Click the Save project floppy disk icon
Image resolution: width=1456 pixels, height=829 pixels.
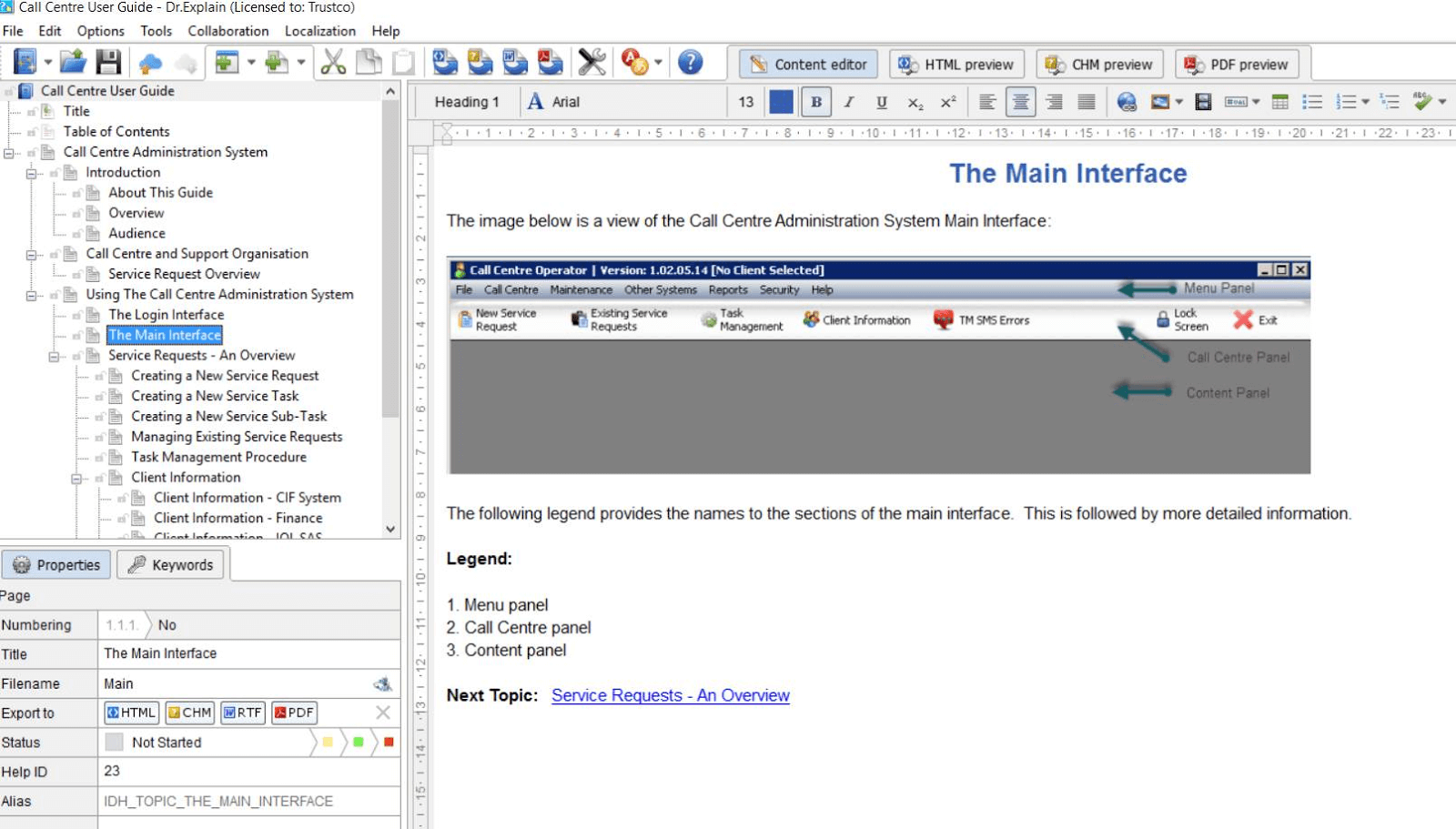coord(108,62)
